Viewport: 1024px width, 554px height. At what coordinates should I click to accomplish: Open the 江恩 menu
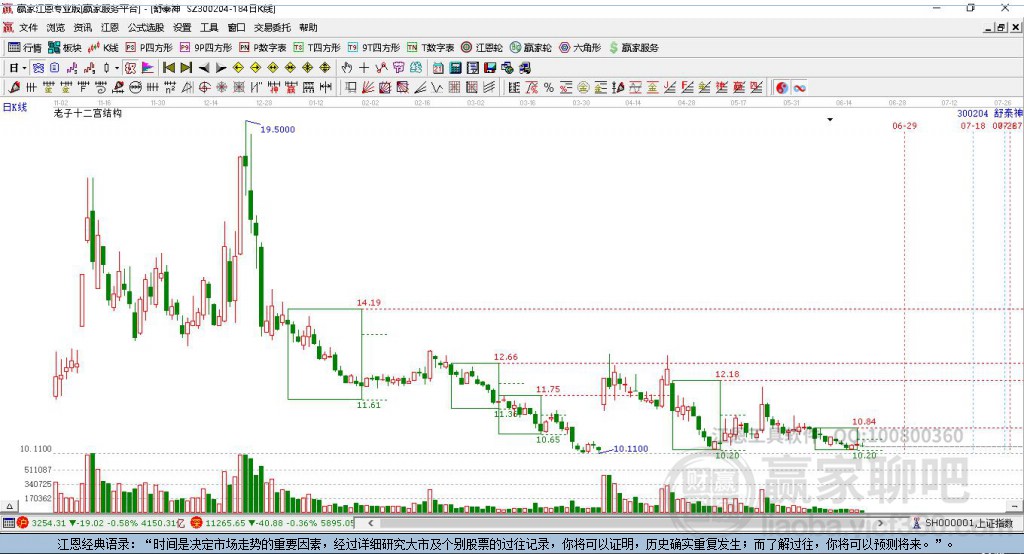point(110,27)
